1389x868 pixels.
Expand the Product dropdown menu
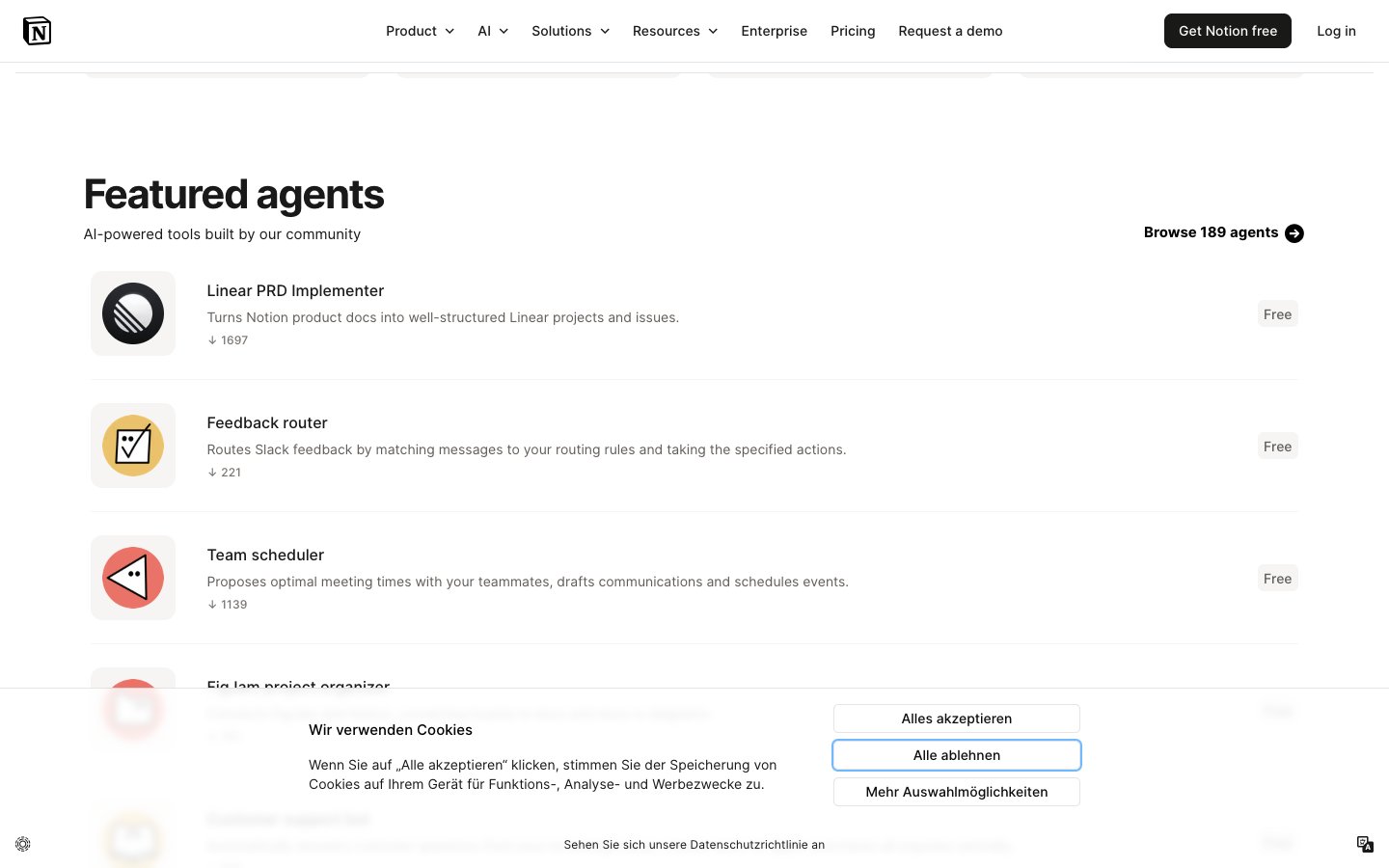click(420, 31)
